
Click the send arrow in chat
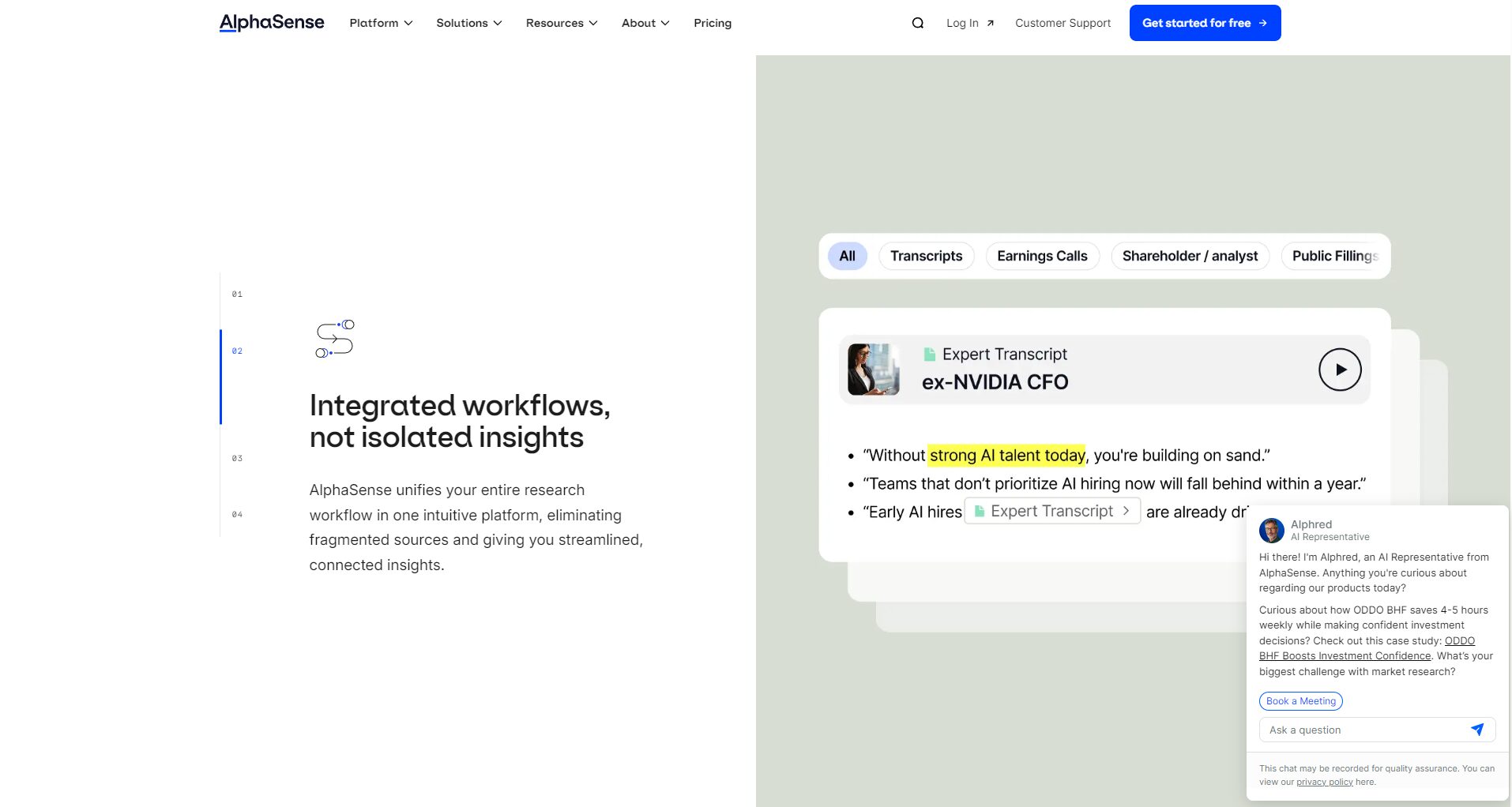[x=1476, y=730]
